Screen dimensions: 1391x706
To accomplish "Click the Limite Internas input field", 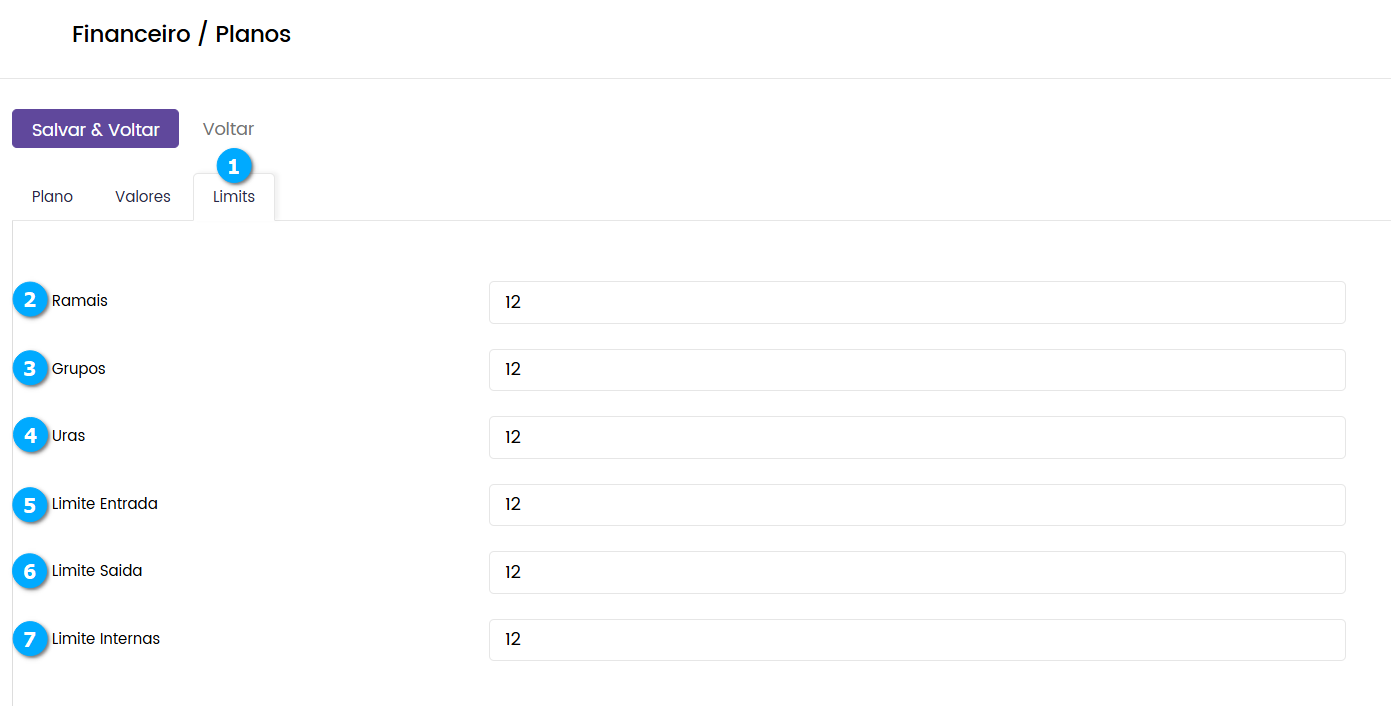I will click(916, 640).
